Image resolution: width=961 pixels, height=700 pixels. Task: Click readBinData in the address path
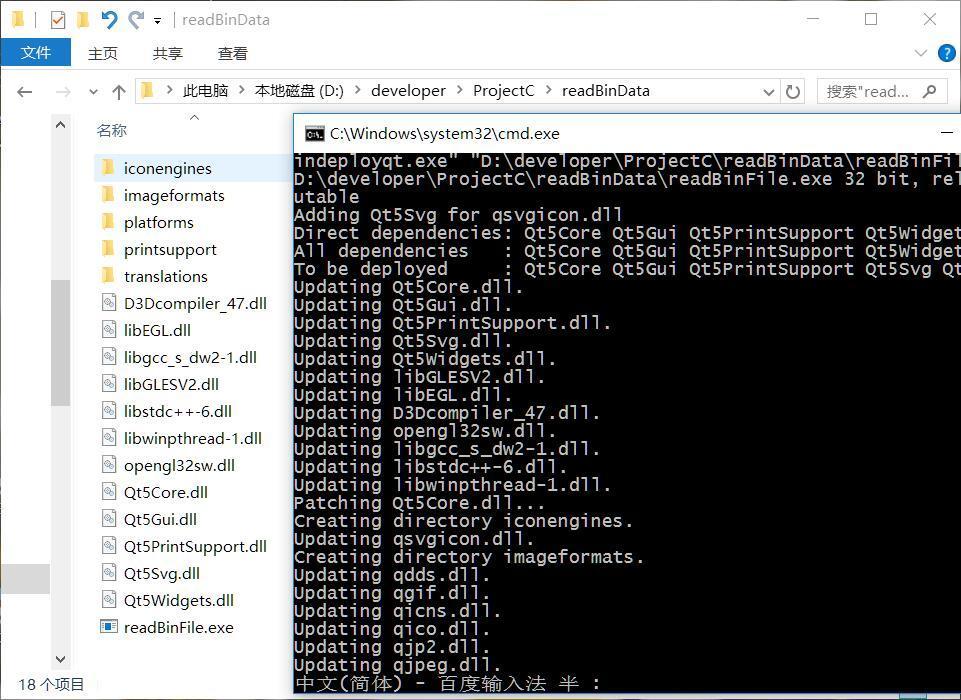pos(606,91)
